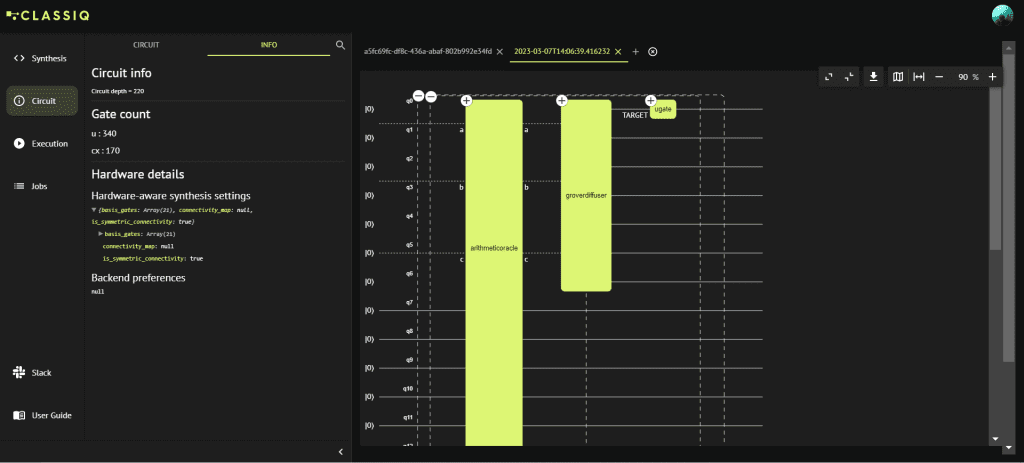Screen dimensions: 1024x463
Task: Zoom out of the circuit
Action: point(939,77)
